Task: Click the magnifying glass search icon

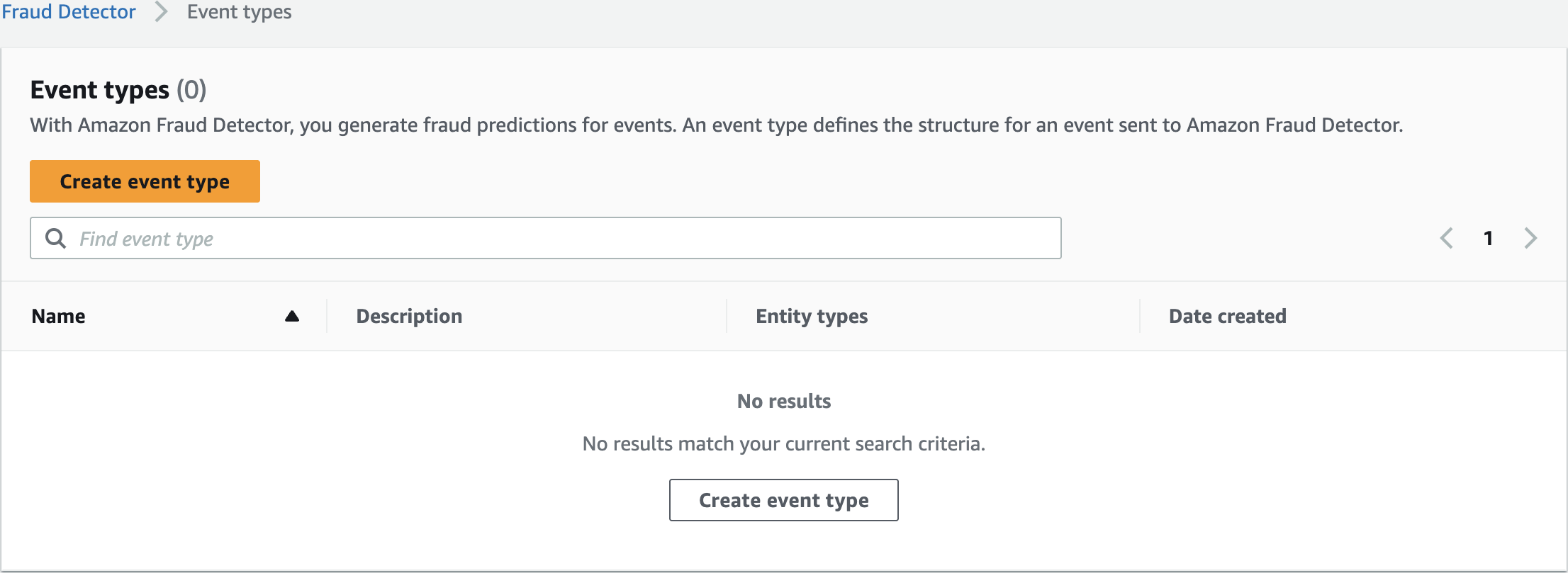Action: point(55,238)
